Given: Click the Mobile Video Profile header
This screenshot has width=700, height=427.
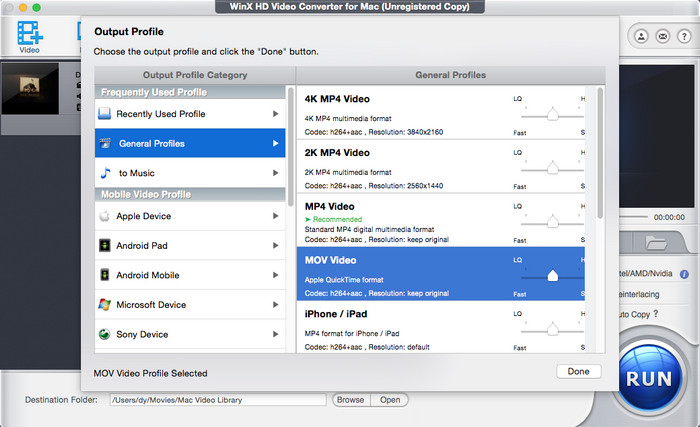Looking at the screenshot, I should (x=190, y=194).
